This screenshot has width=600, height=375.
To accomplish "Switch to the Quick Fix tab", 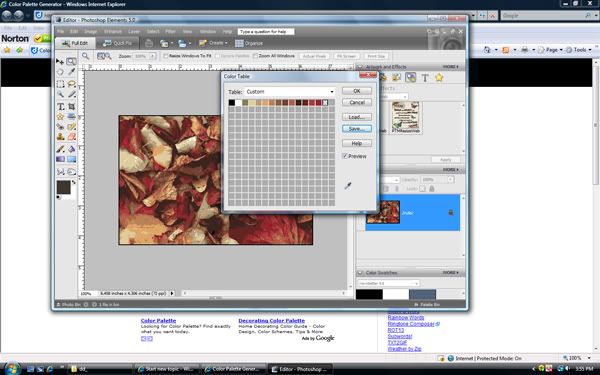I will [117, 43].
